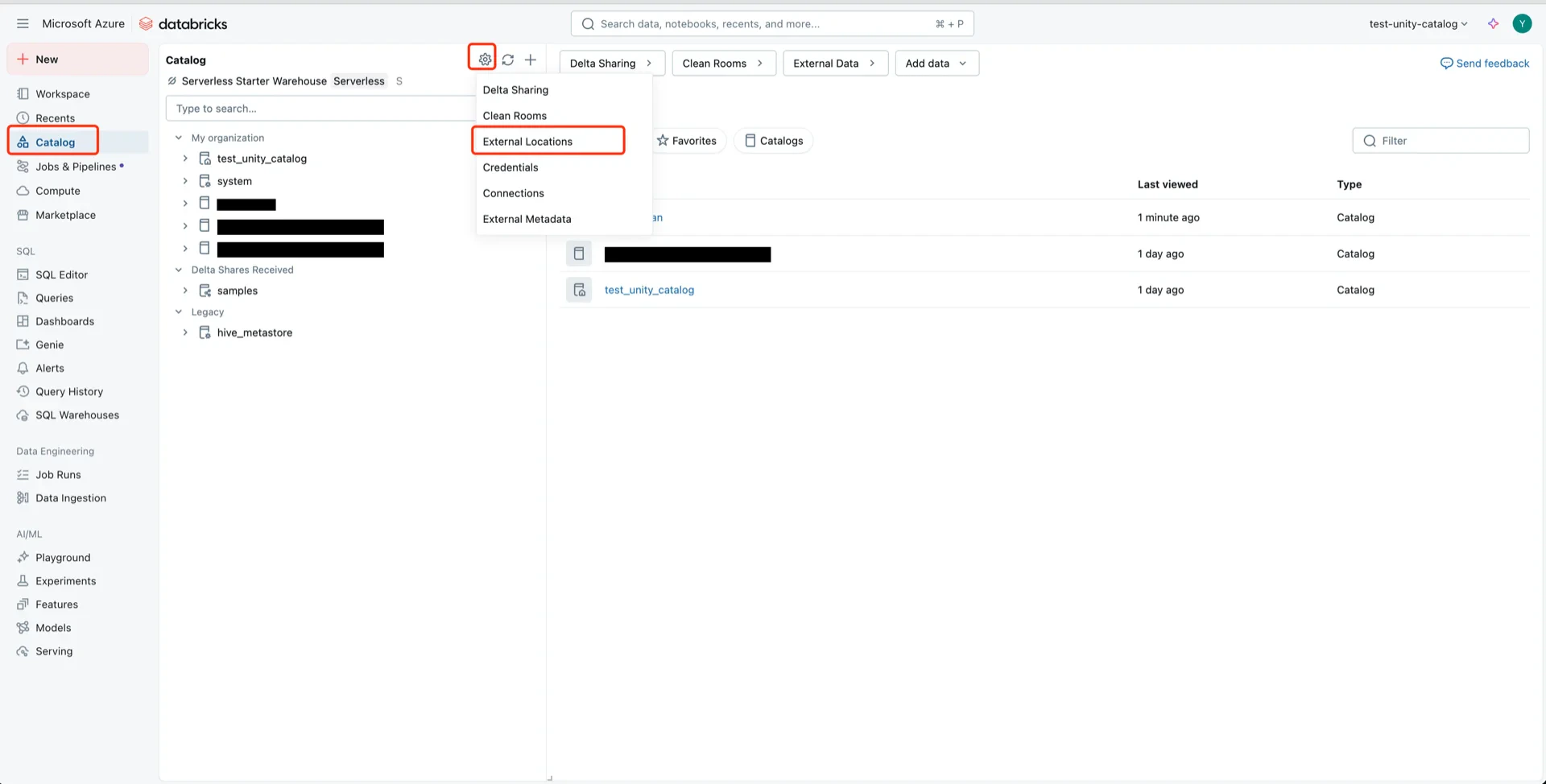The height and width of the screenshot is (784, 1546).
Task: Expand the samples catalog node
Action: point(185,291)
